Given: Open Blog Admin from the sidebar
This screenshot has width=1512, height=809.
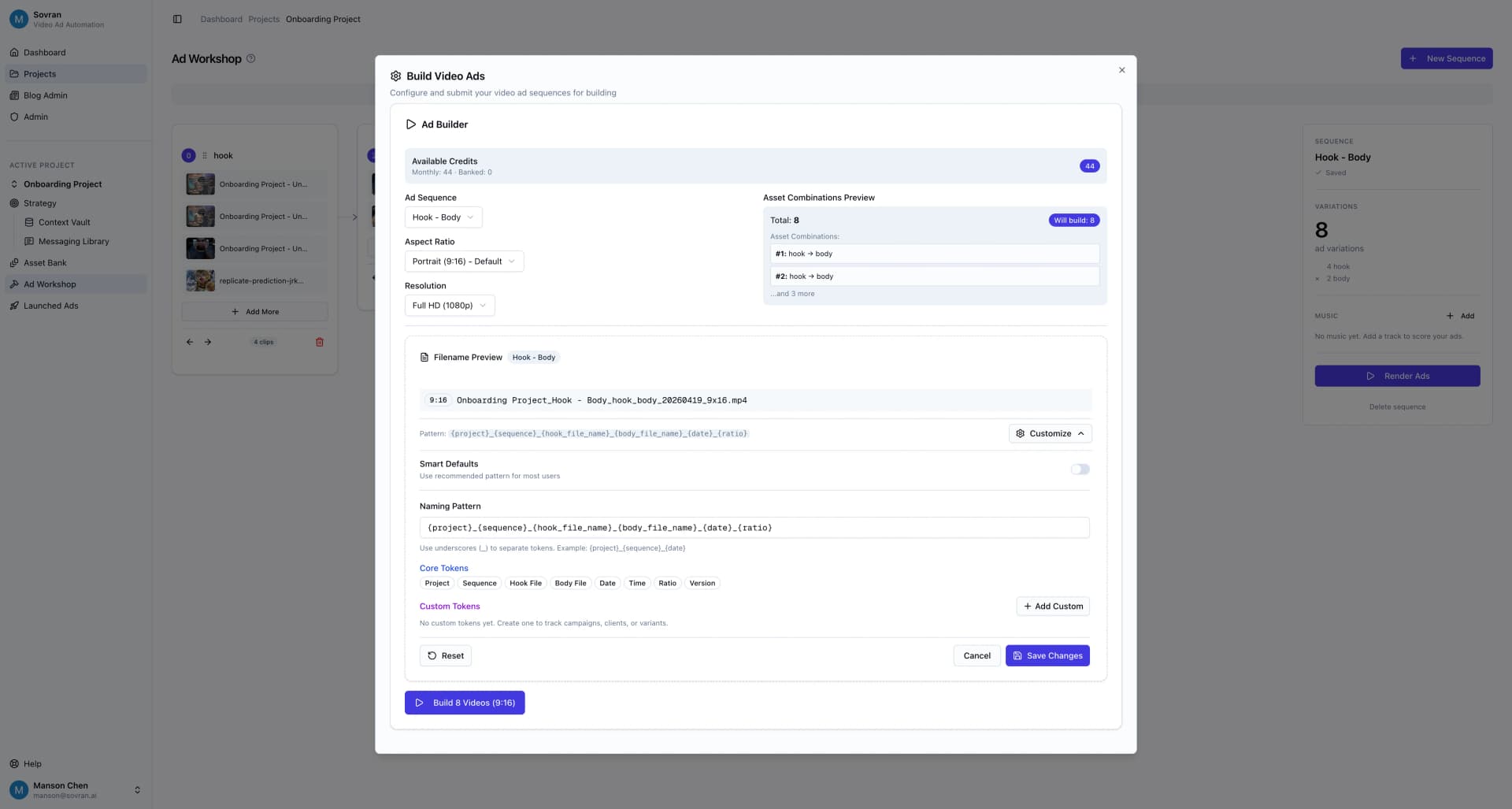Looking at the screenshot, I should coord(43,95).
